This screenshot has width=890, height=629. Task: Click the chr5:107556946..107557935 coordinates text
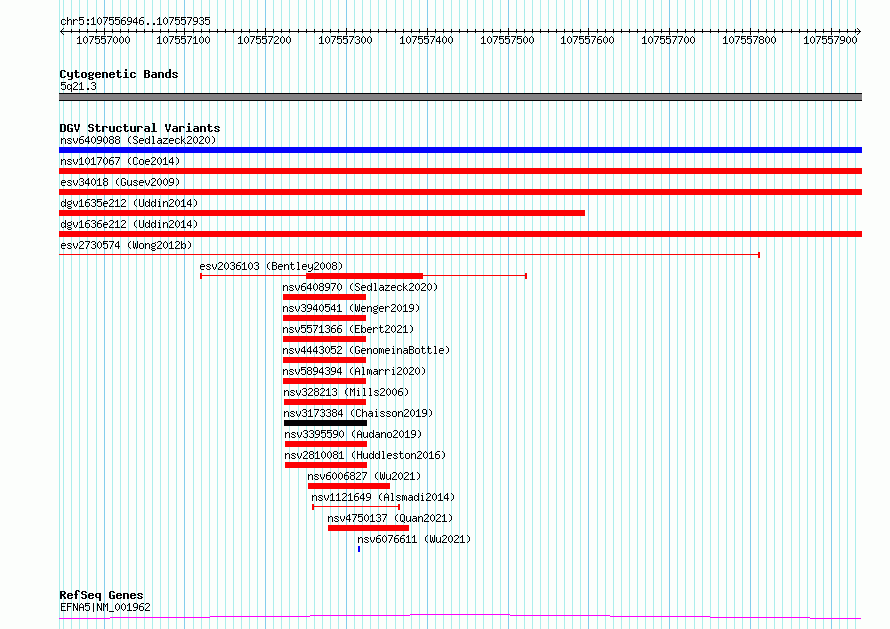click(135, 22)
